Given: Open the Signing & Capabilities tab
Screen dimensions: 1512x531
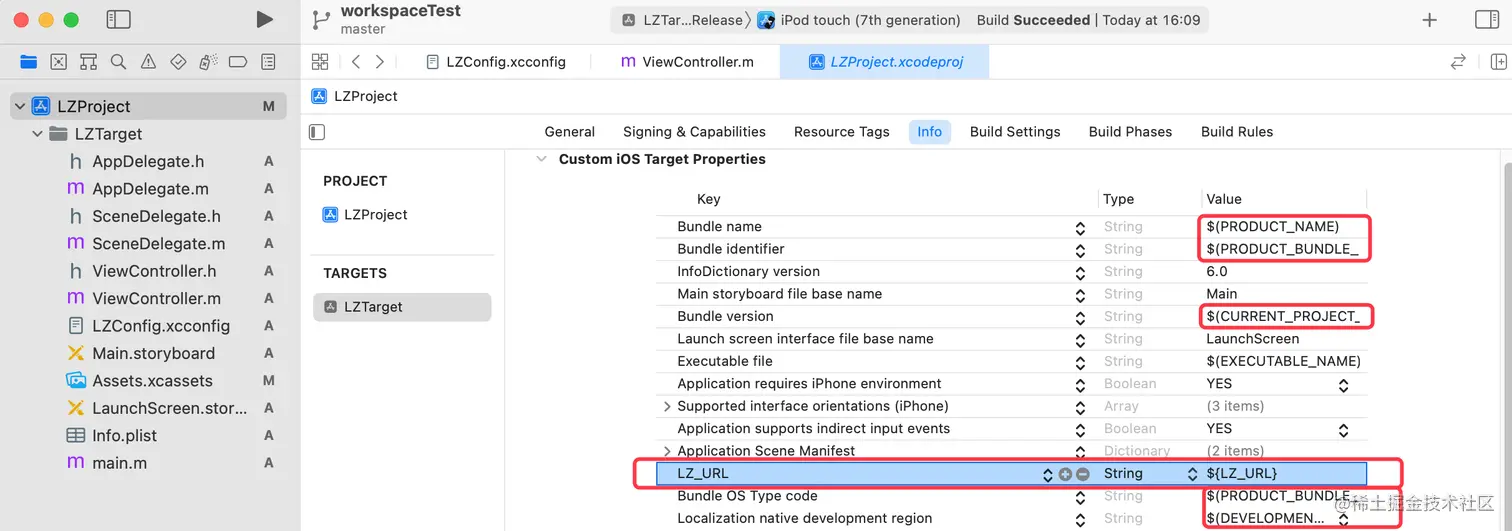Looking at the screenshot, I should tap(694, 132).
